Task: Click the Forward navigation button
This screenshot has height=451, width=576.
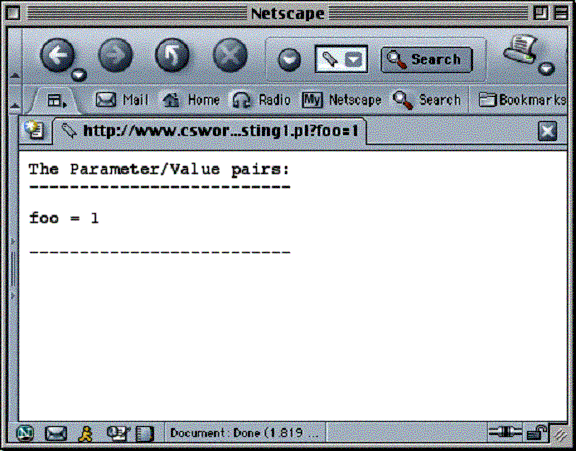Action: coord(115,55)
